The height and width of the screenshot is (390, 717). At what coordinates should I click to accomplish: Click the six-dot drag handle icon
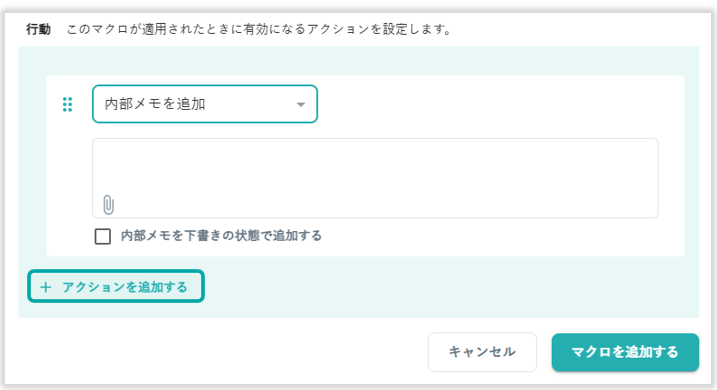(67, 104)
